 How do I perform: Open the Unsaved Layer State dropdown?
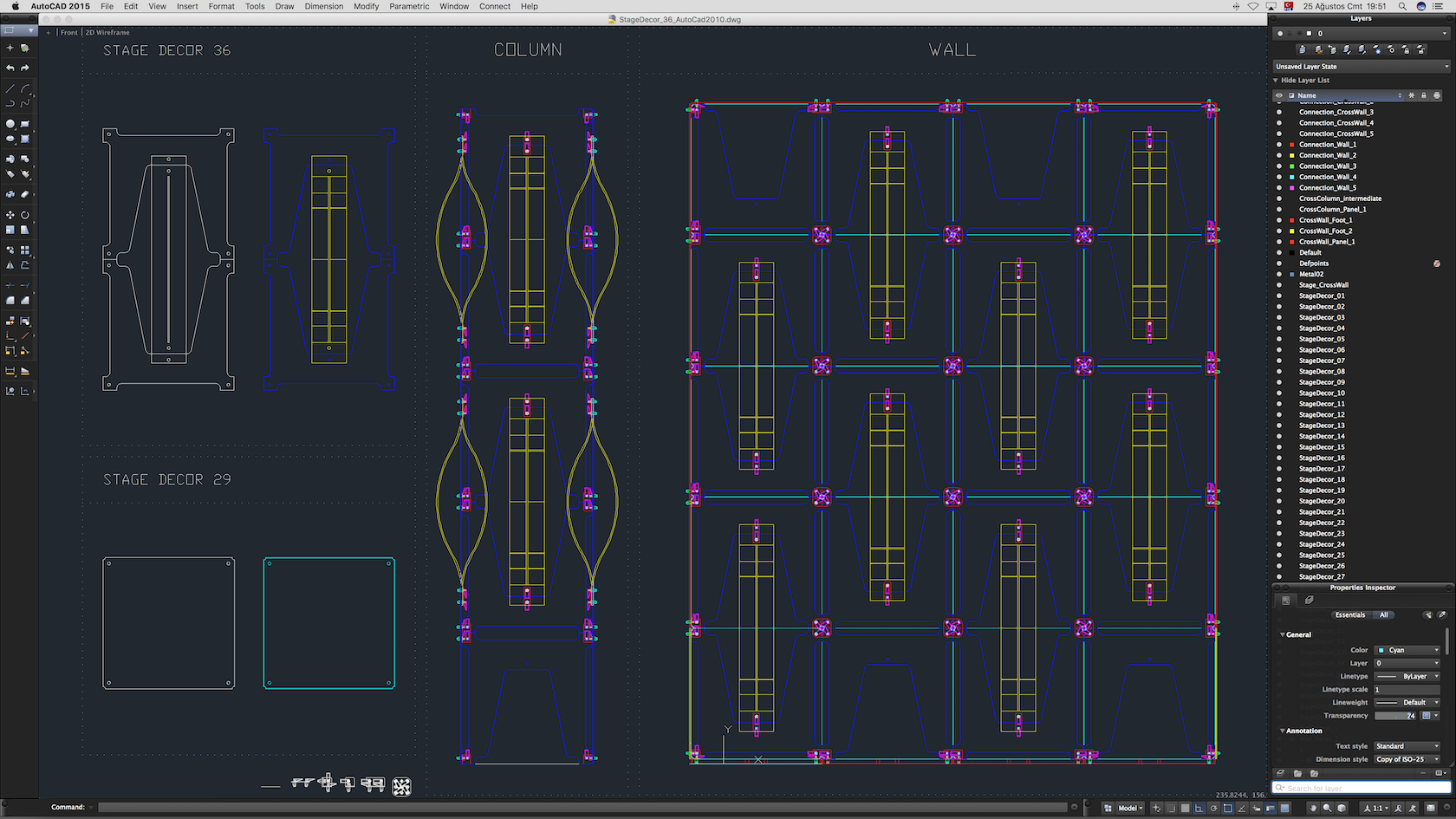(x=1361, y=66)
